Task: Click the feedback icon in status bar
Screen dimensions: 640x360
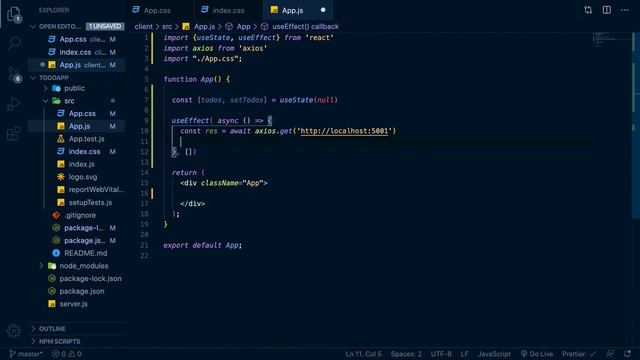Action: click(610, 354)
